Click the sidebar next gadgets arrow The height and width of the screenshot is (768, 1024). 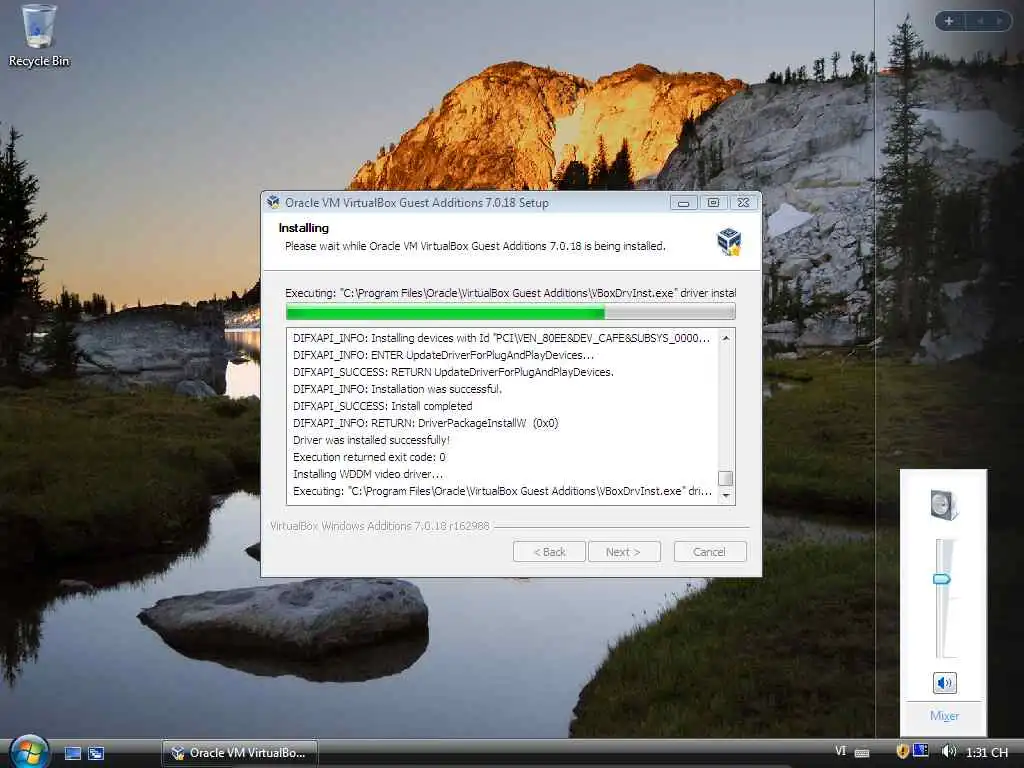pyautogui.click(x=1000, y=21)
